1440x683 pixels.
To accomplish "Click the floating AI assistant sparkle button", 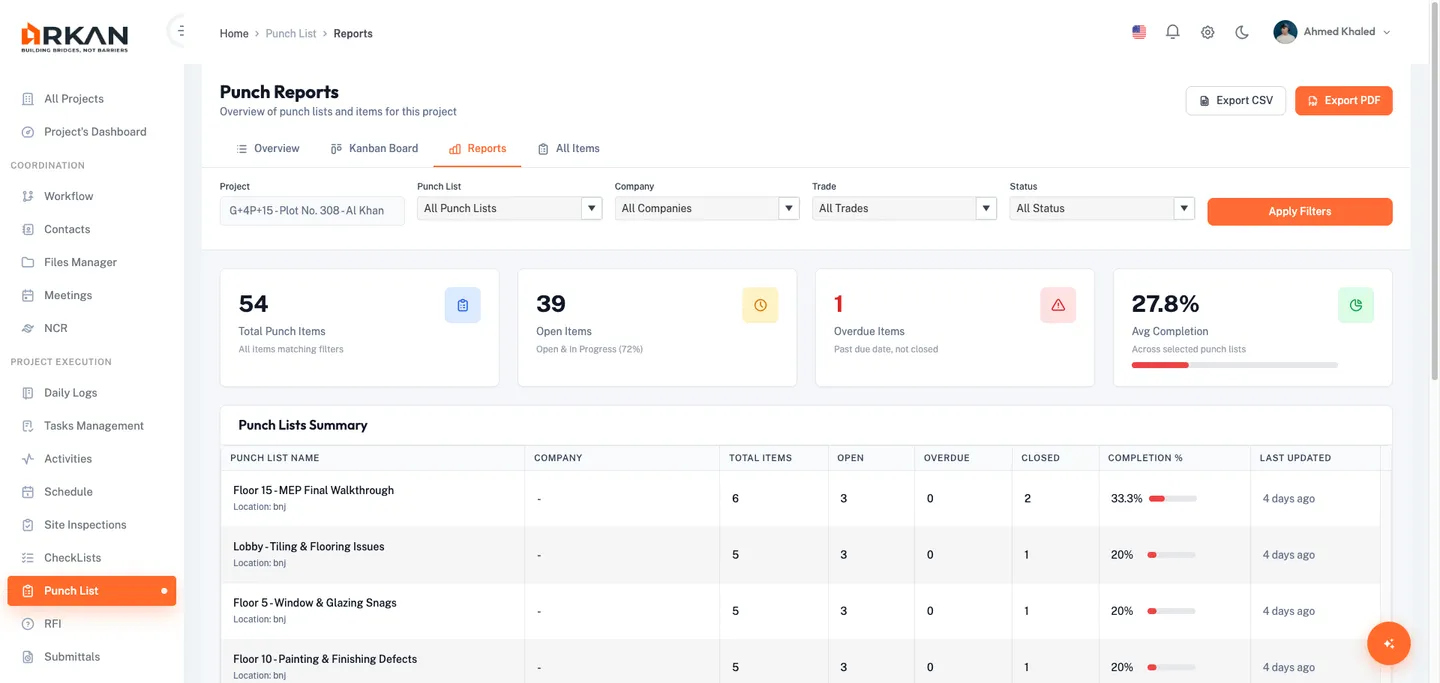I will click(x=1388, y=644).
